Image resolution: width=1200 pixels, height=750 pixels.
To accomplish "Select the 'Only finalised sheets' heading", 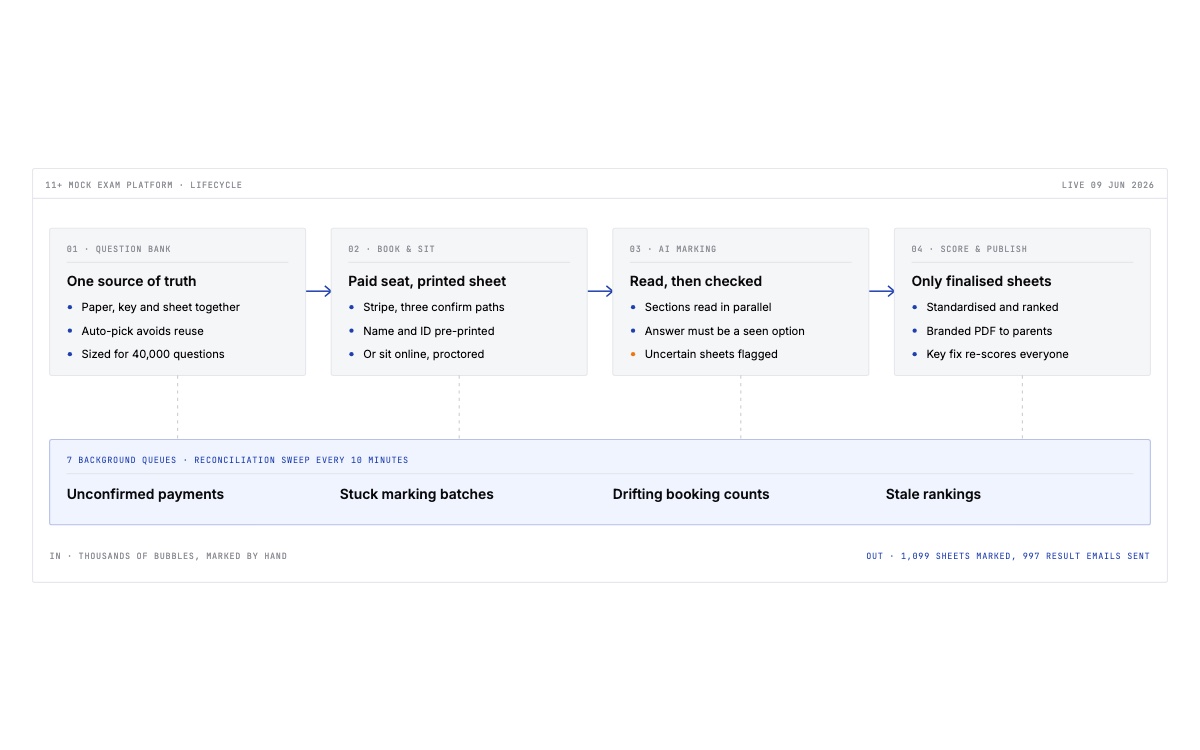I will coord(981,281).
